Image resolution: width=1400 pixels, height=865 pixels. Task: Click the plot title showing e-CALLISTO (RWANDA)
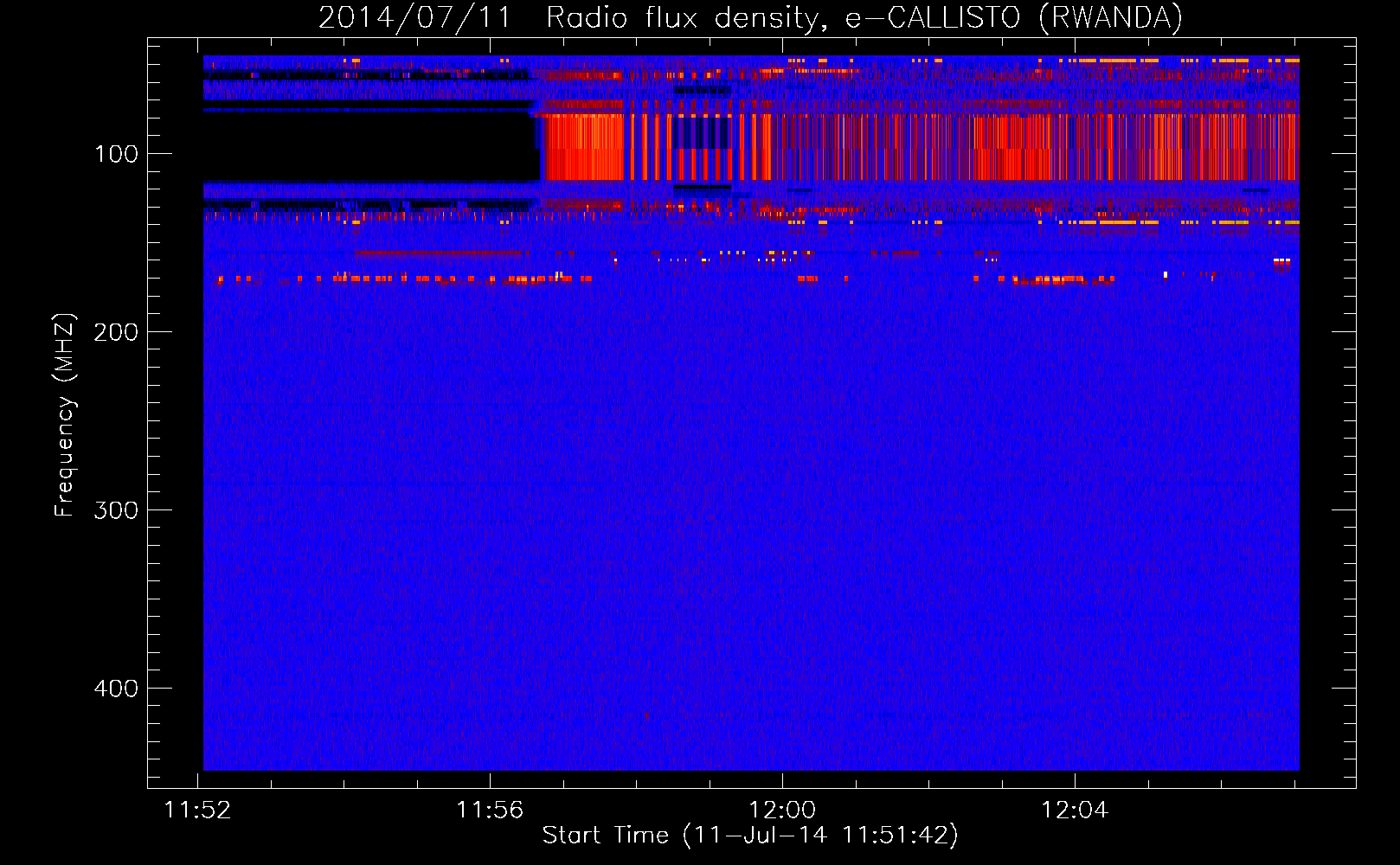tap(750, 17)
